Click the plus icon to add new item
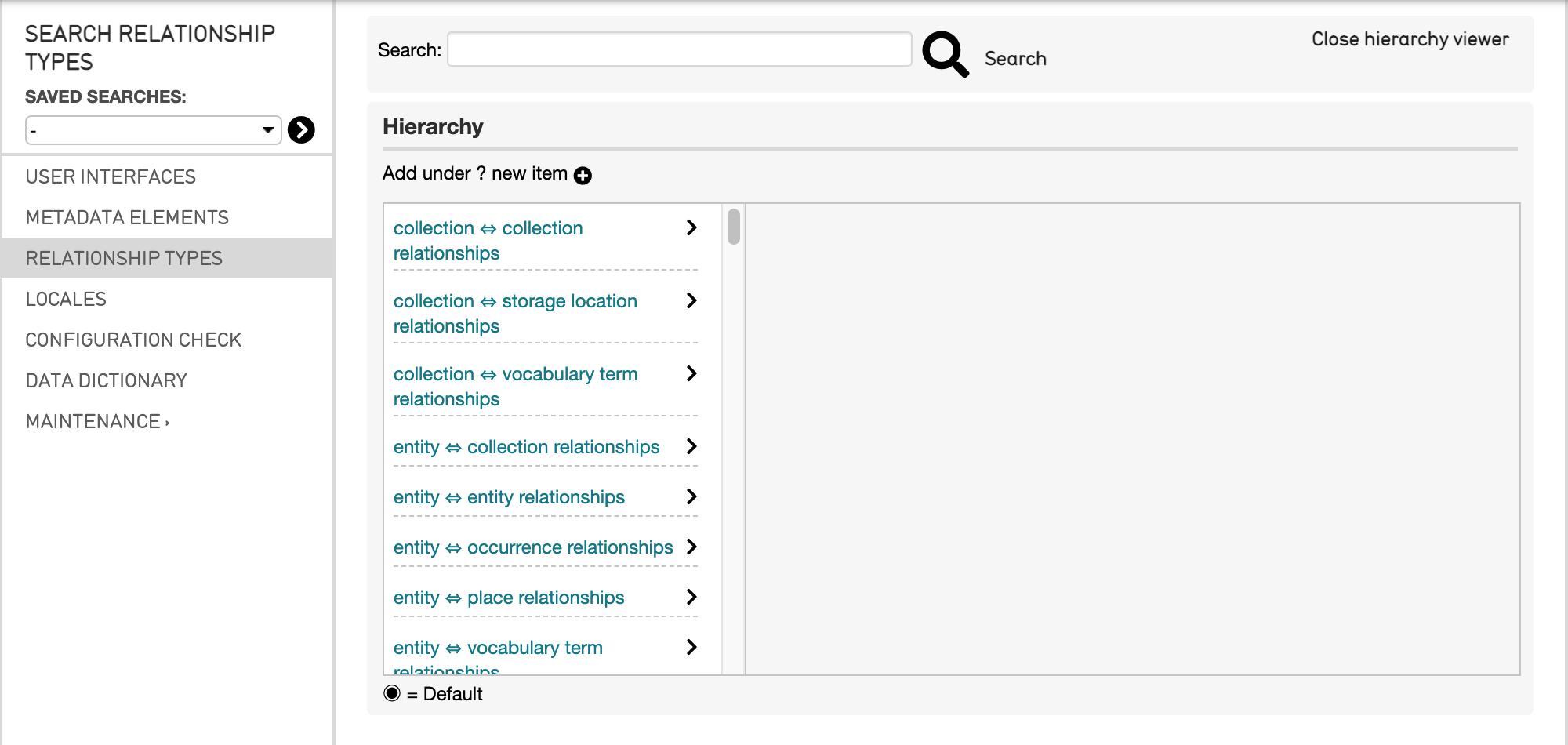The width and height of the screenshot is (1568, 745). (x=583, y=176)
